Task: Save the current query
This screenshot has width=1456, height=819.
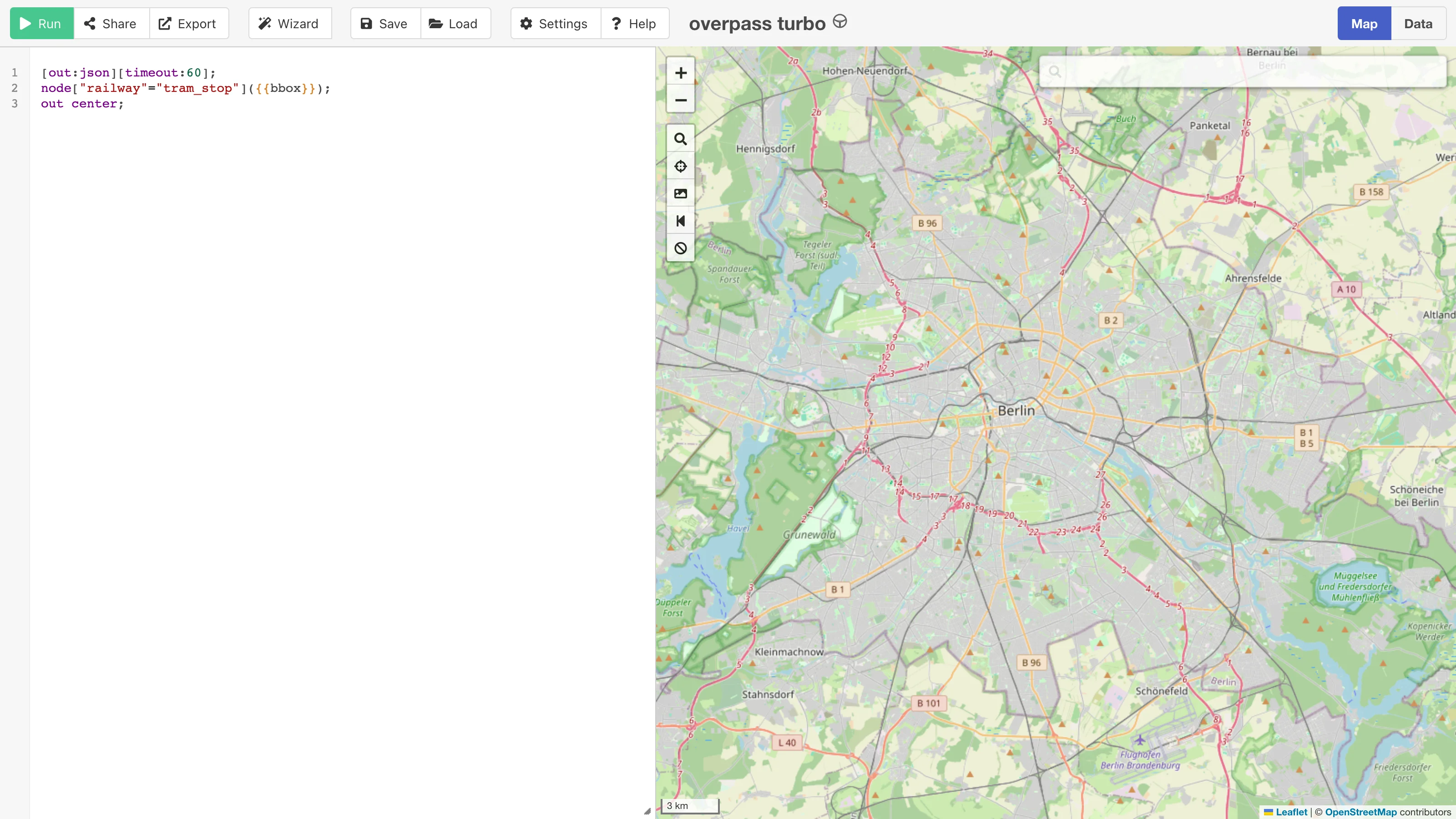Action: click(385, 24)
